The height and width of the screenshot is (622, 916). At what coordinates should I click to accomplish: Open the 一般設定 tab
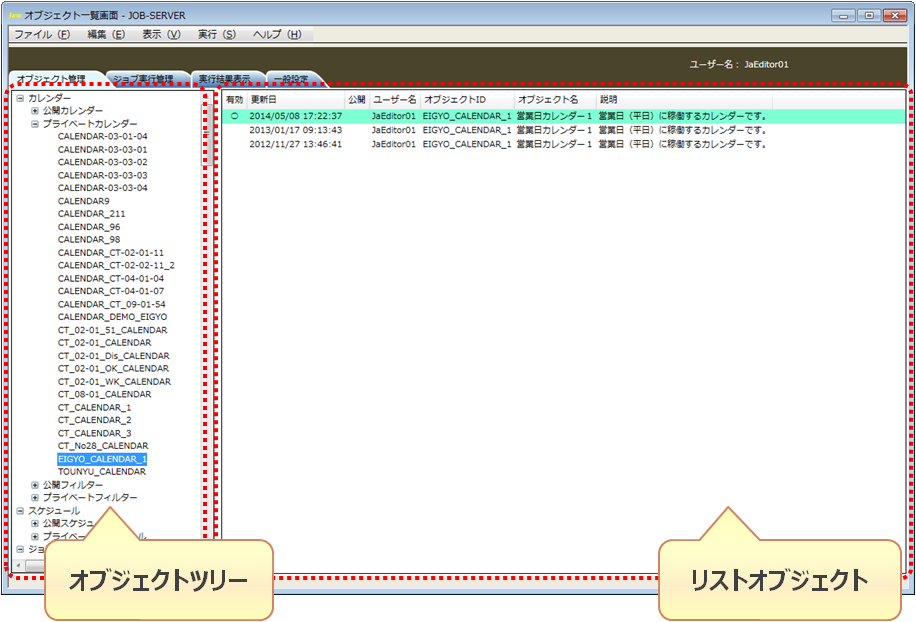[x=291, y=78]
